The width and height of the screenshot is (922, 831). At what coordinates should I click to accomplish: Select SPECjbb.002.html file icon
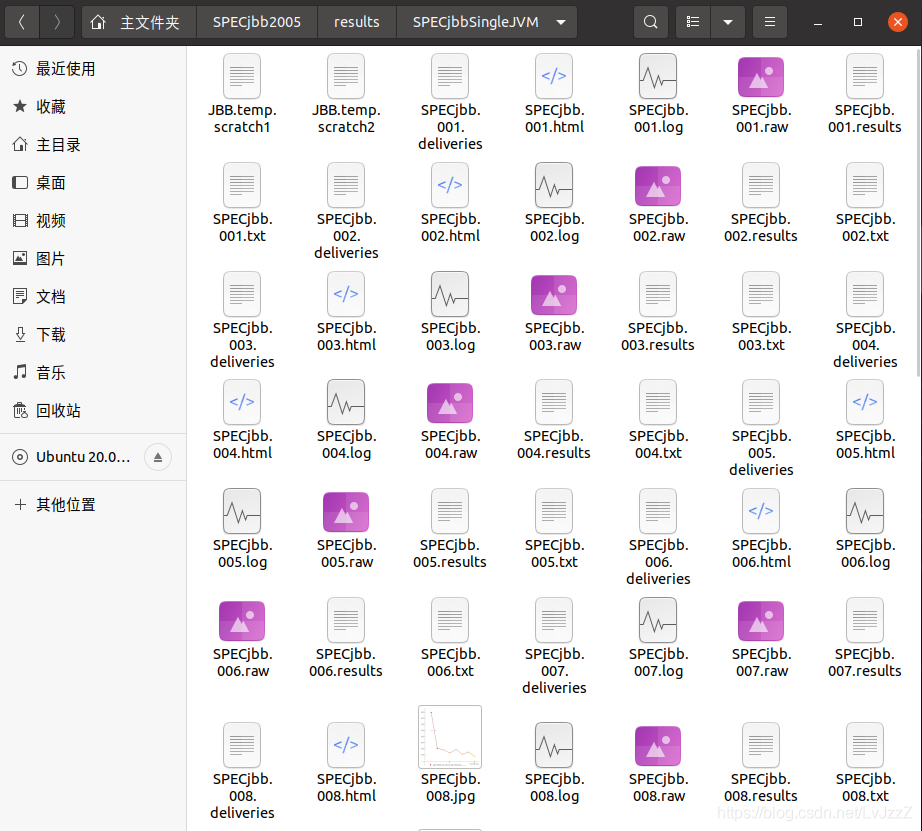(450, 185)
